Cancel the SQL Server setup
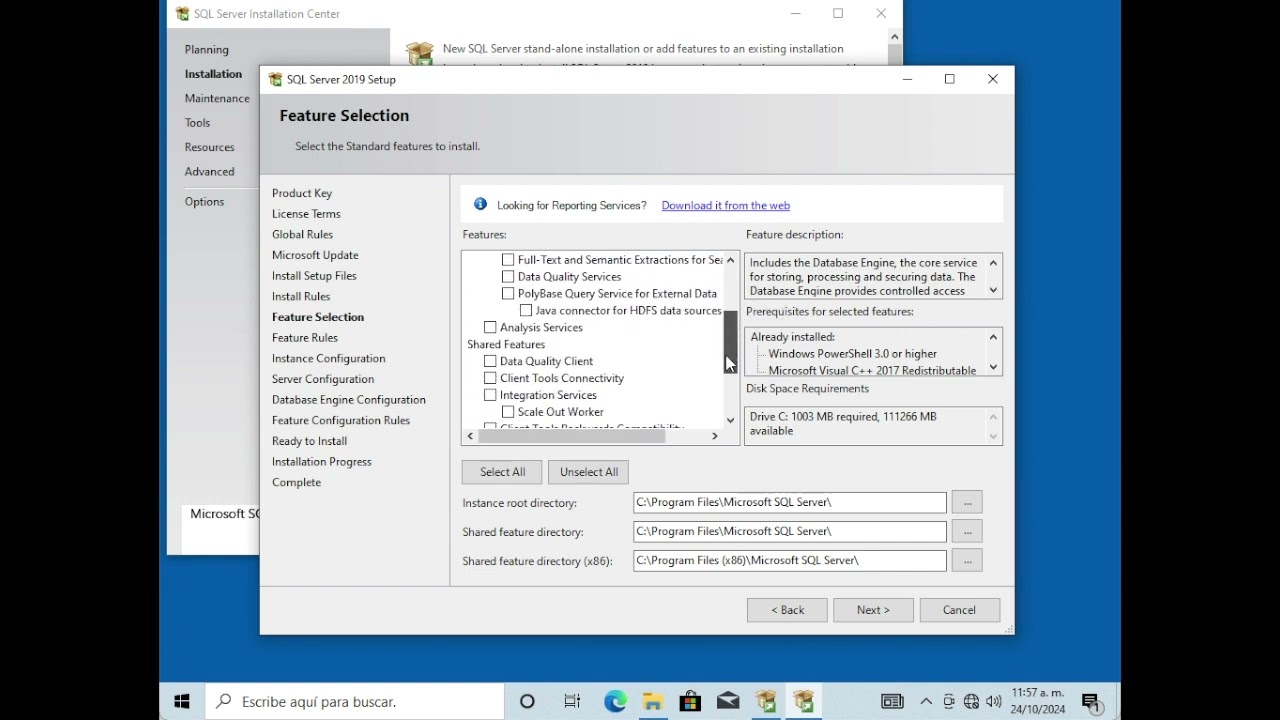The width and height of the screenshot is (1280, 720). 959,610
